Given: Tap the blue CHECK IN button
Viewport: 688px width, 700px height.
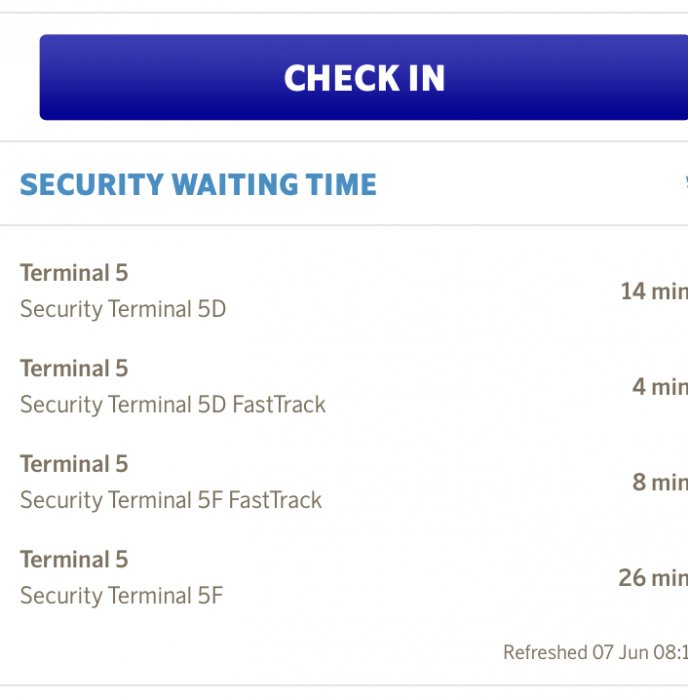Looking at the screenshot, I should [364, 78].
